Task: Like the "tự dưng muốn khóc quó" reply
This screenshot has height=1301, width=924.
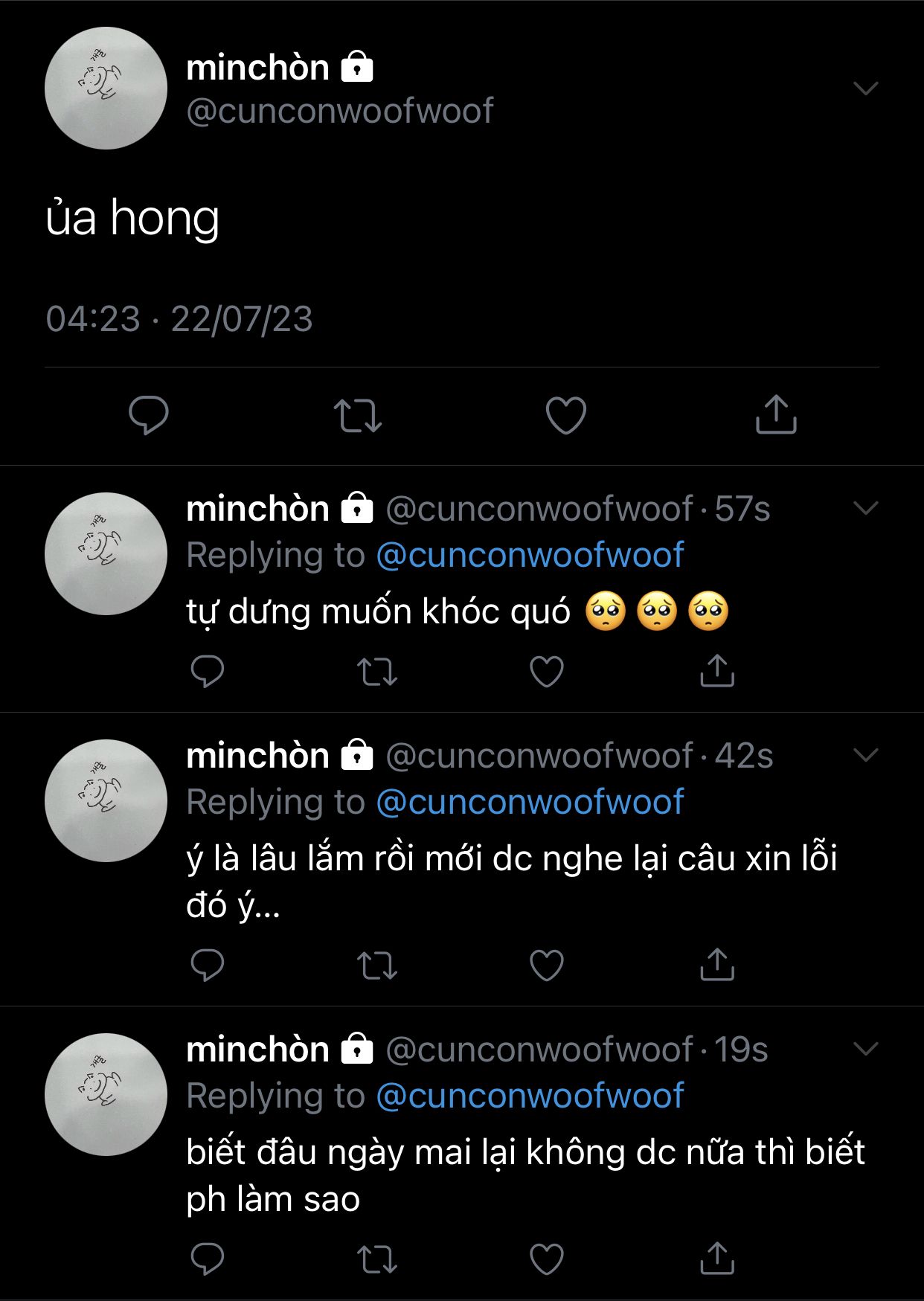Action: (547, 672)
